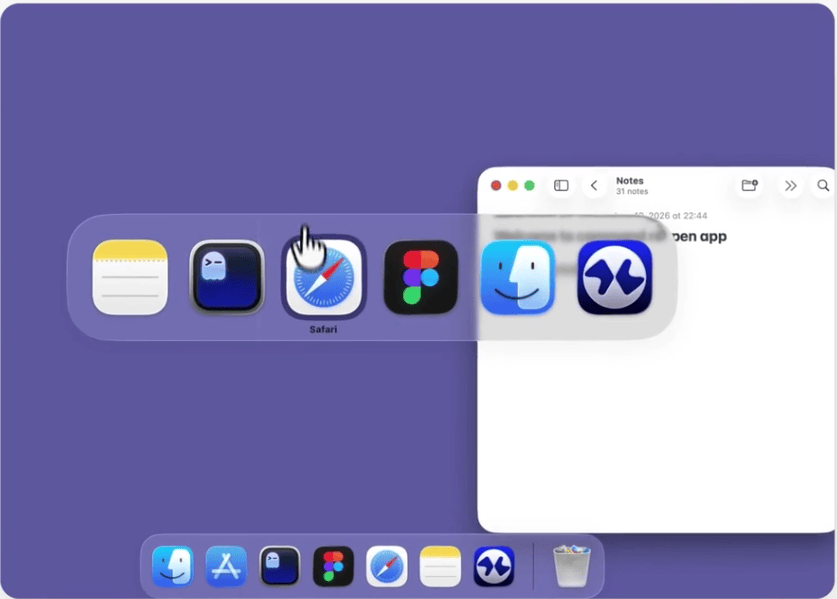Click the "Safari" label in the switcher
Image resolution: width=837 pixels, height=599 pixels.
tap(323, 329)
